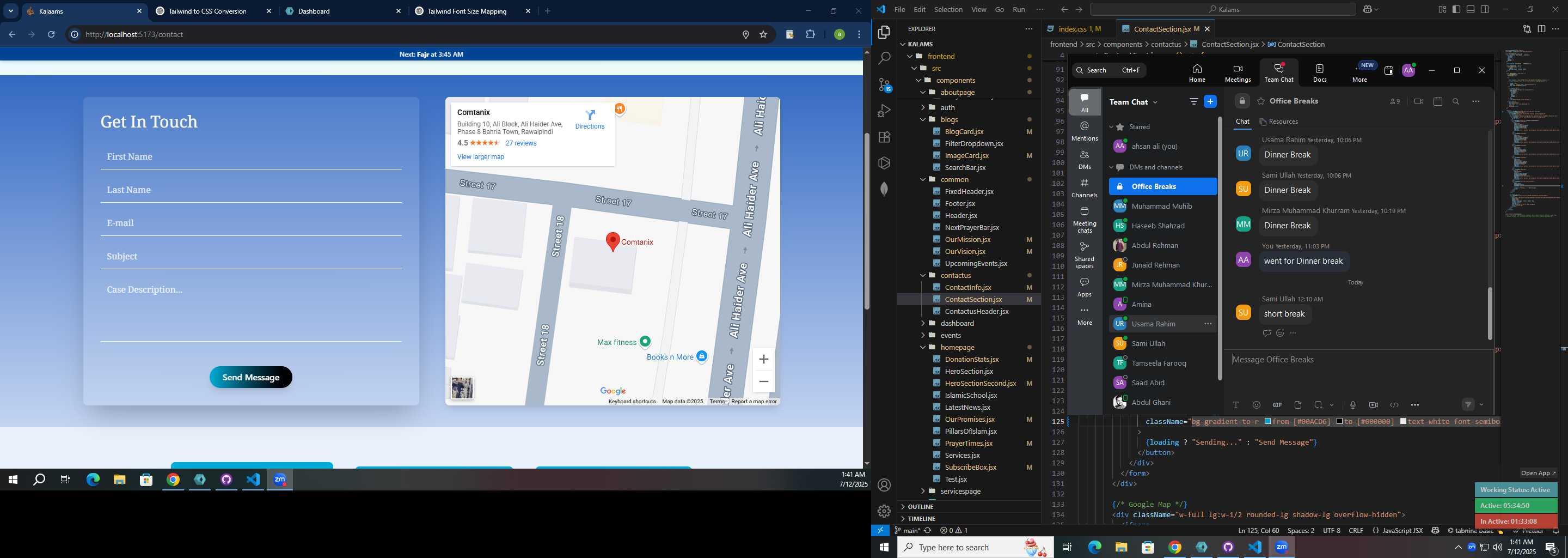Collapse the Starred section in Zoom

click(x=1111, y=127)
